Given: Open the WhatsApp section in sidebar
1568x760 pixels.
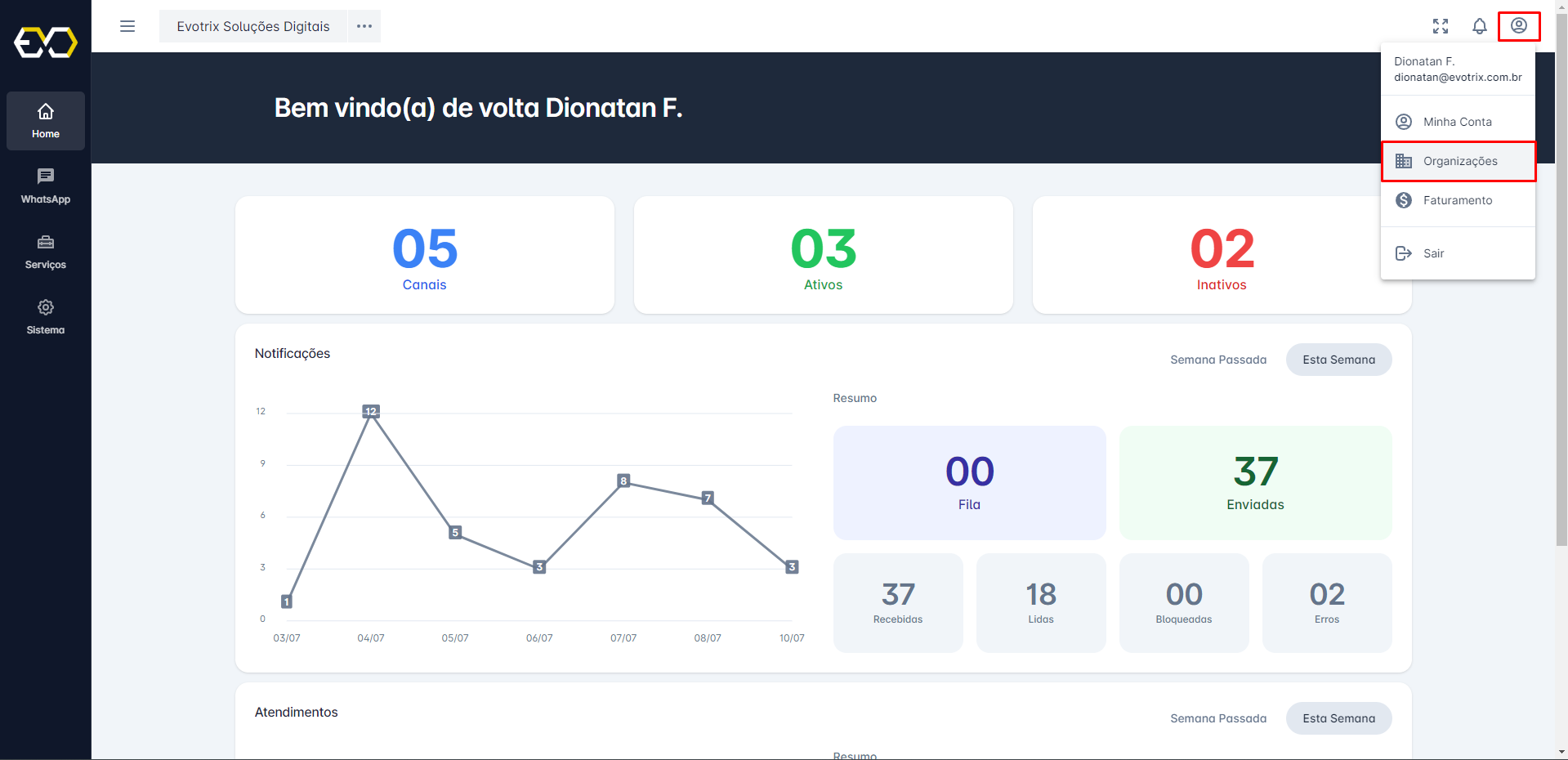Looking at the screenshot, I should click(45, 186).
